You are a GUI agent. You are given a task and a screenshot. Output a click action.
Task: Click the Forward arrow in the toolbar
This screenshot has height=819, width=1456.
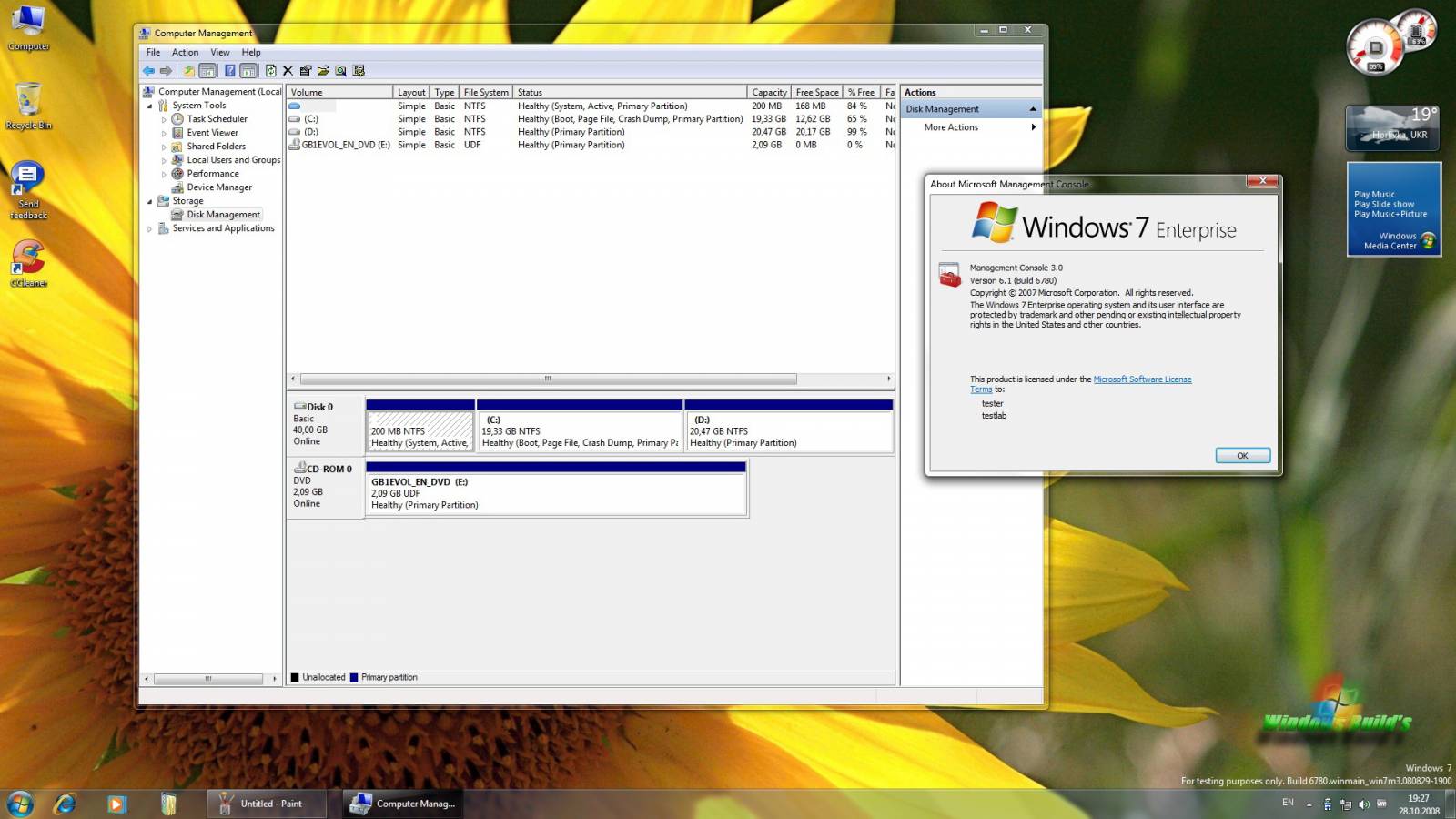pos(166,71)
